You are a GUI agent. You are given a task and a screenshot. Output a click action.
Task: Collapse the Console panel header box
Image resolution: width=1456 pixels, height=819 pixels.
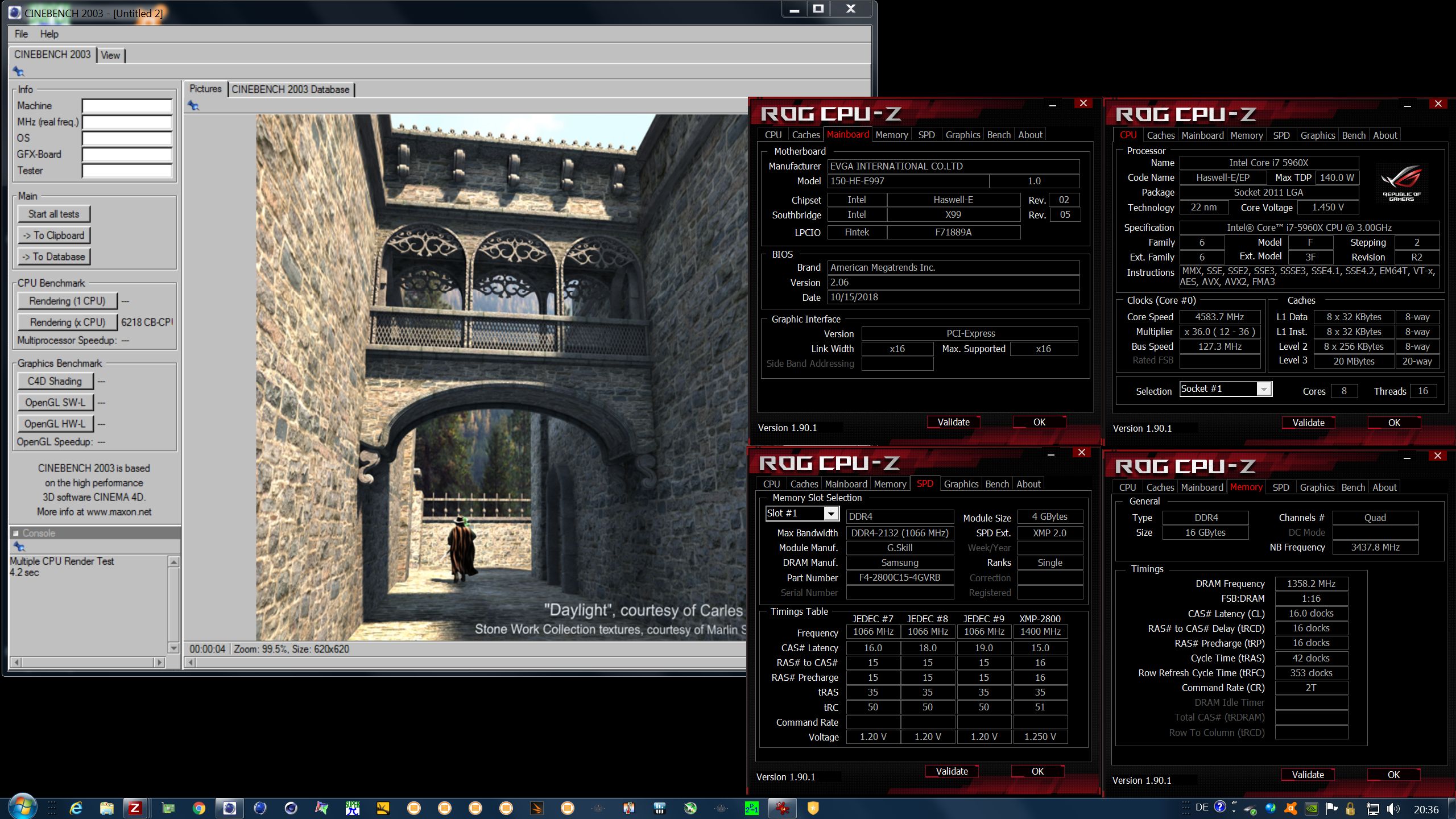(x=16, y=533)
